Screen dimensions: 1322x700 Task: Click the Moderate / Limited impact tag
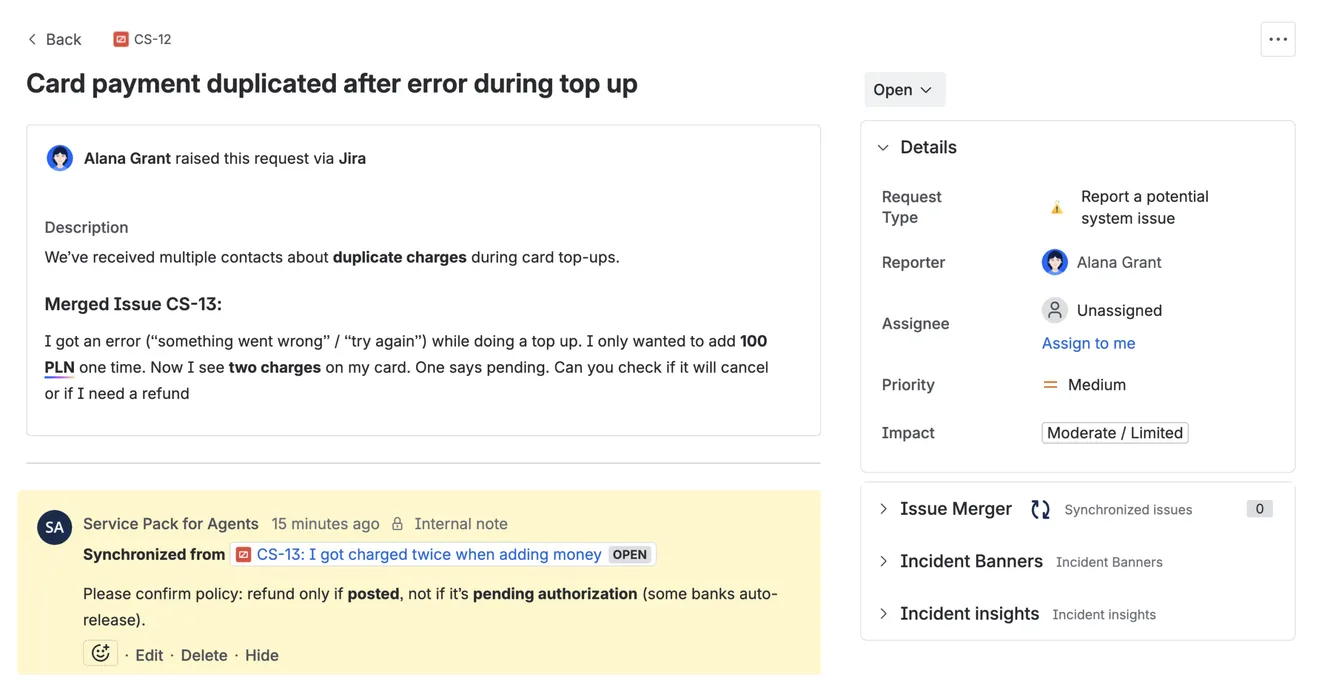coord(1114,433)
